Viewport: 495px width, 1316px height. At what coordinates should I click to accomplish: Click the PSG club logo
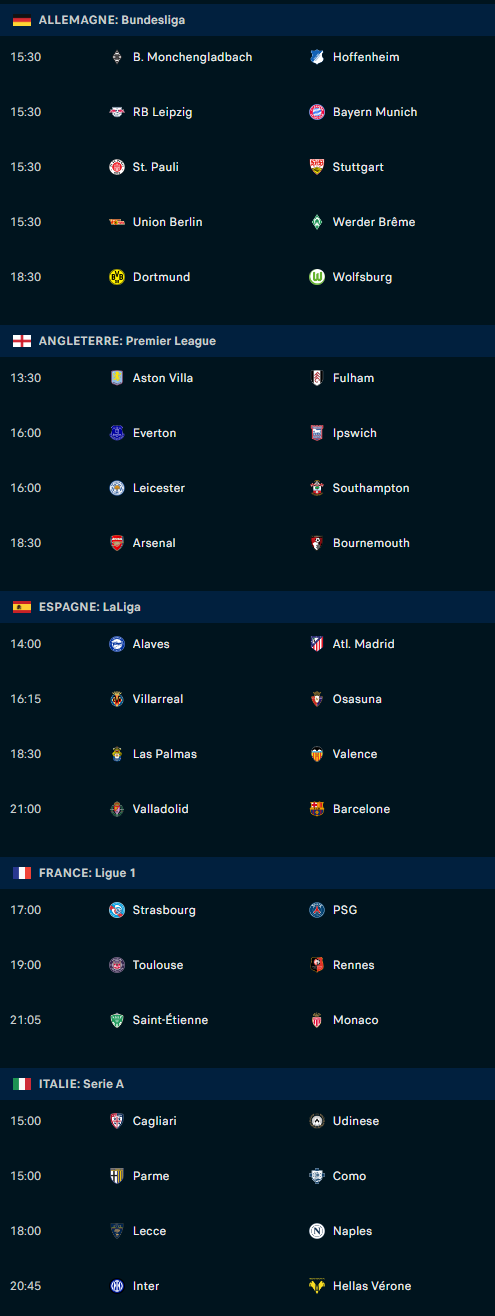317,910
